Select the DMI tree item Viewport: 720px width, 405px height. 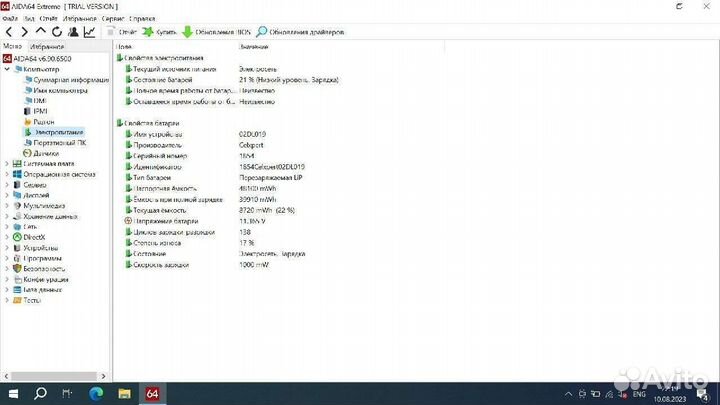coord(36,101)
